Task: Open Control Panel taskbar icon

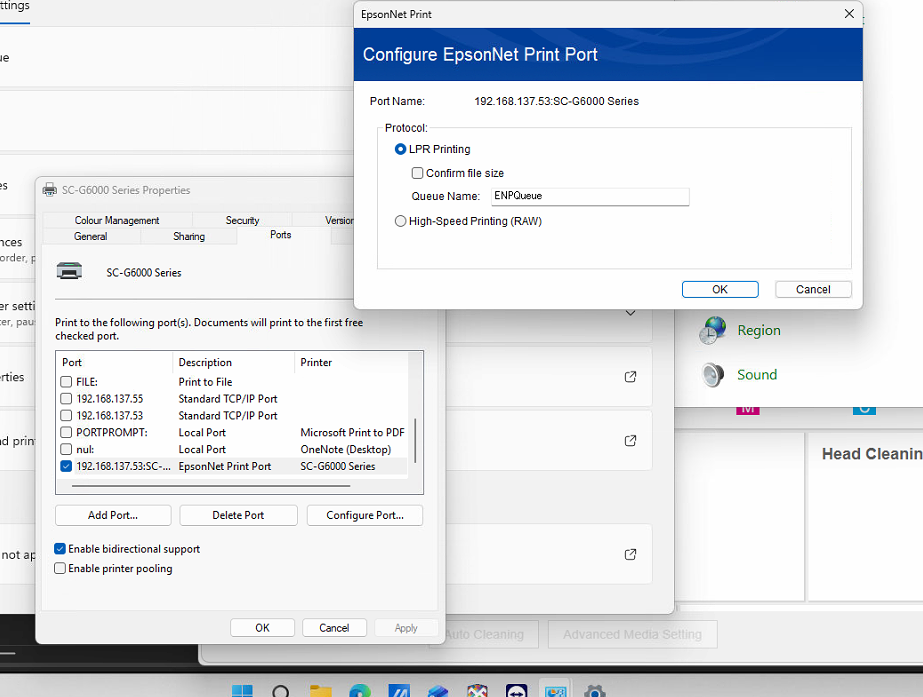Action: [x=555, y=691]
